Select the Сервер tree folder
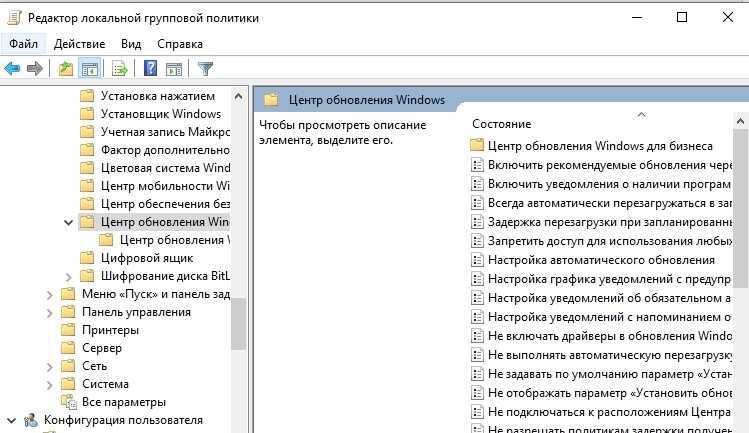 point(102,348)
